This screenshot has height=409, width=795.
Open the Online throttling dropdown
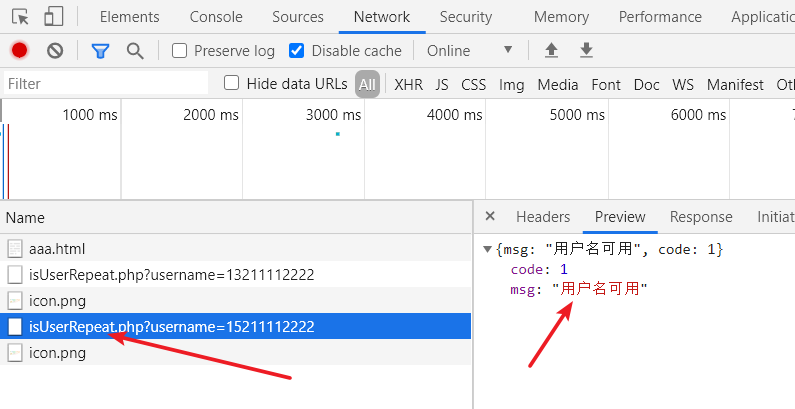point(469,50)
